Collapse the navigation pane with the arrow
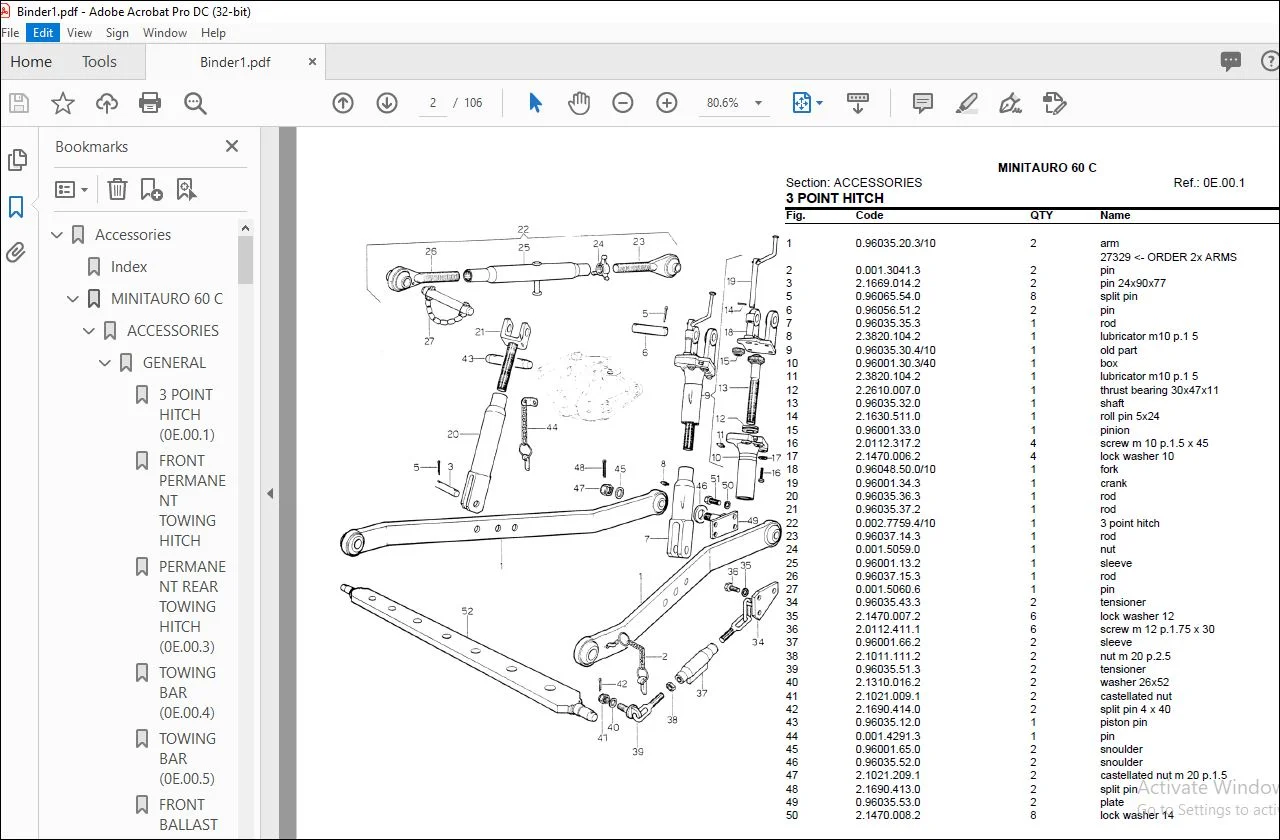Screen dimensions: 1280x840 (x=269, y=493)
